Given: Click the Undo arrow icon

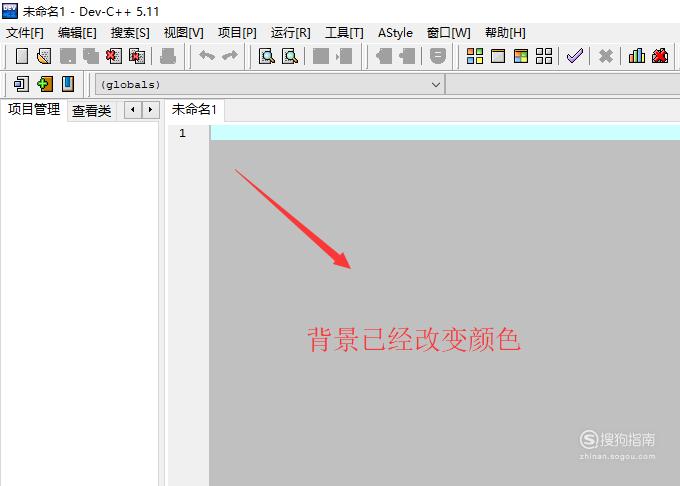Looking at the screenshot, I should point(206,56).
